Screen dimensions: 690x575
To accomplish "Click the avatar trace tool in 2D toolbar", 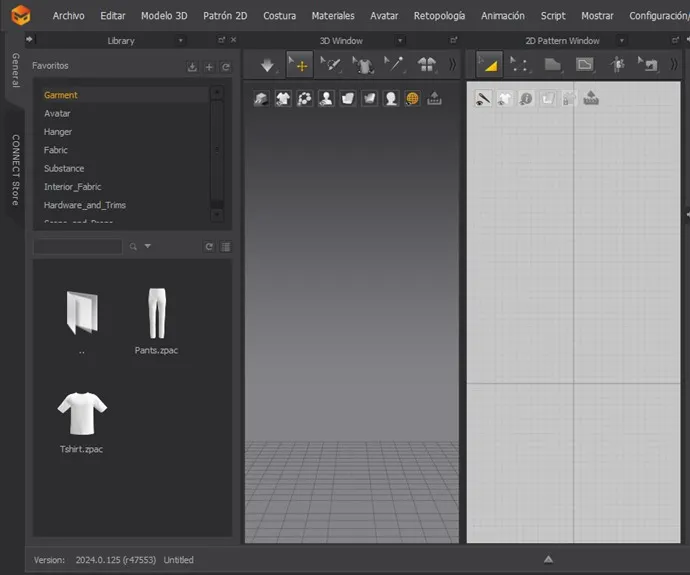I will (617, 65).
